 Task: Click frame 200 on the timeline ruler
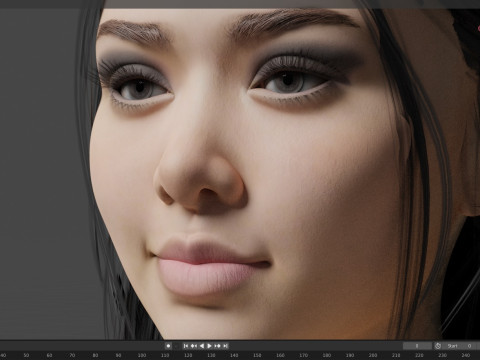pyautogui.click(x=373, y=355)
